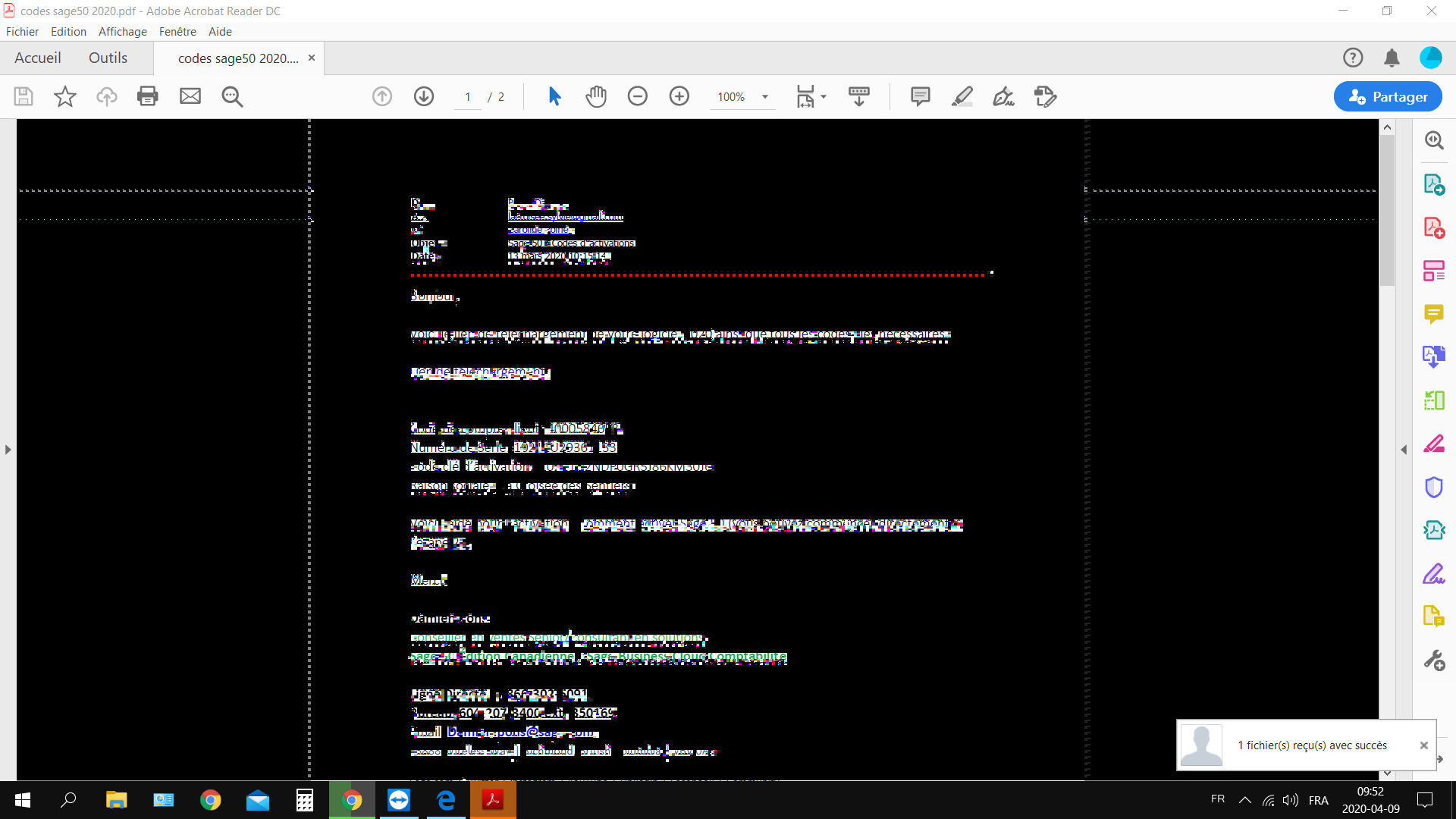Add a sticky note with the comment bubble icon
The height and width of the screenshot is (819, 1456).
click(x=920, y=96)
